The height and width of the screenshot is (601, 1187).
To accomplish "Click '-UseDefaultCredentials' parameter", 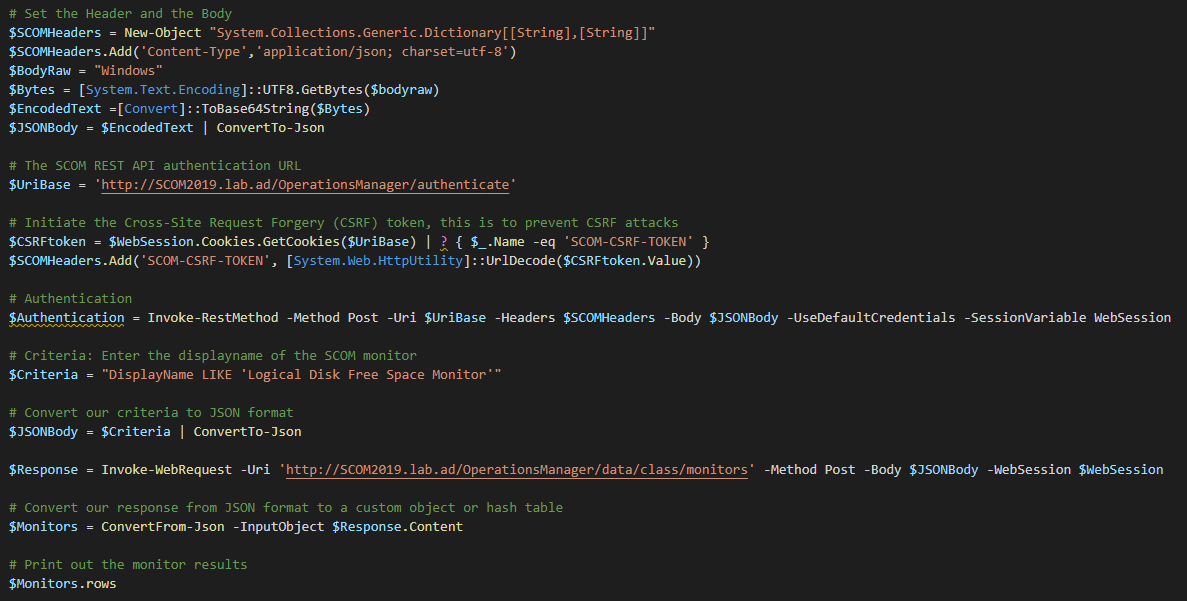I will pyautogui.click(x=871, y=318).
